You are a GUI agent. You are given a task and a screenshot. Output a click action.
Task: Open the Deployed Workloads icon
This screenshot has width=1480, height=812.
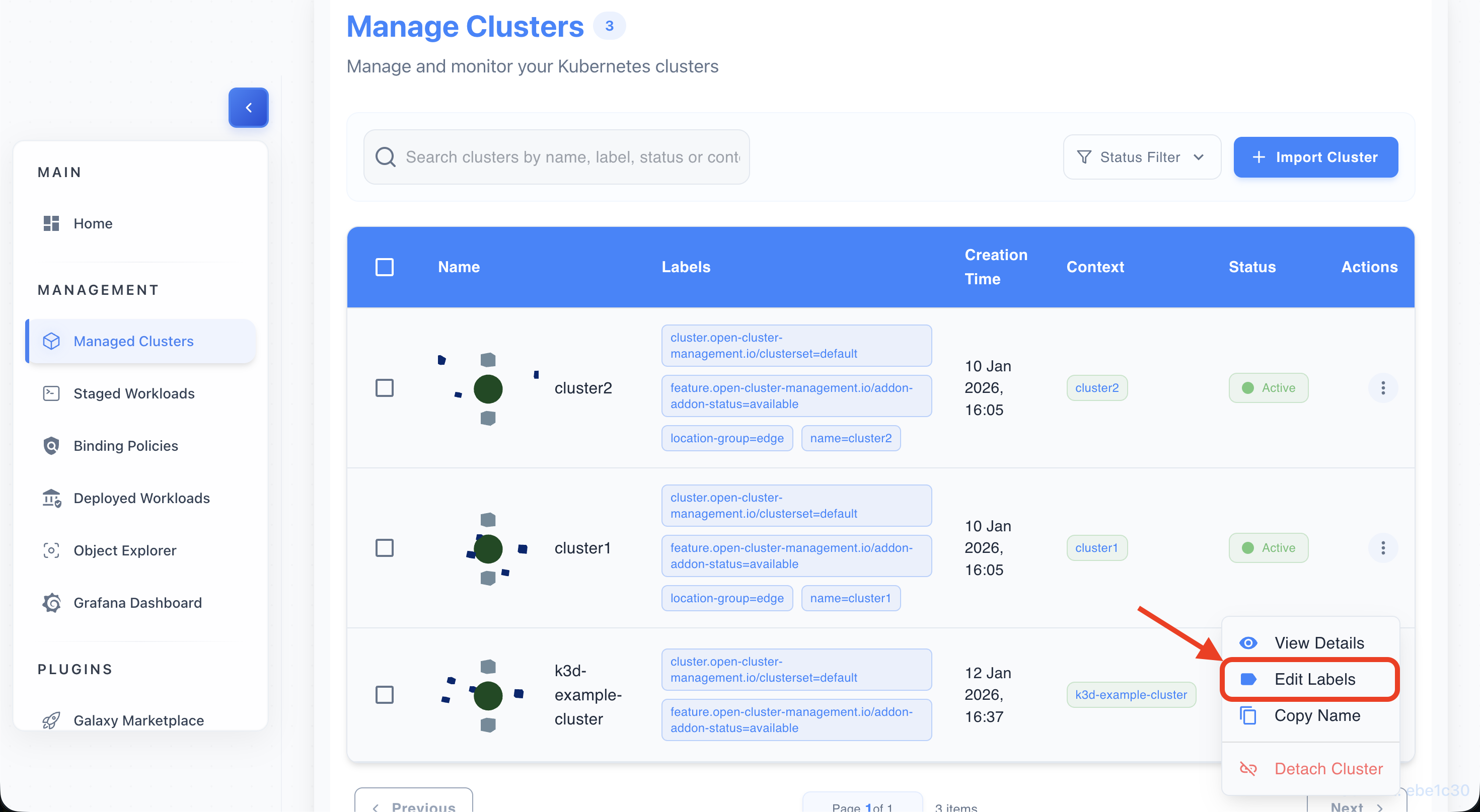click(x=51, y=498)
